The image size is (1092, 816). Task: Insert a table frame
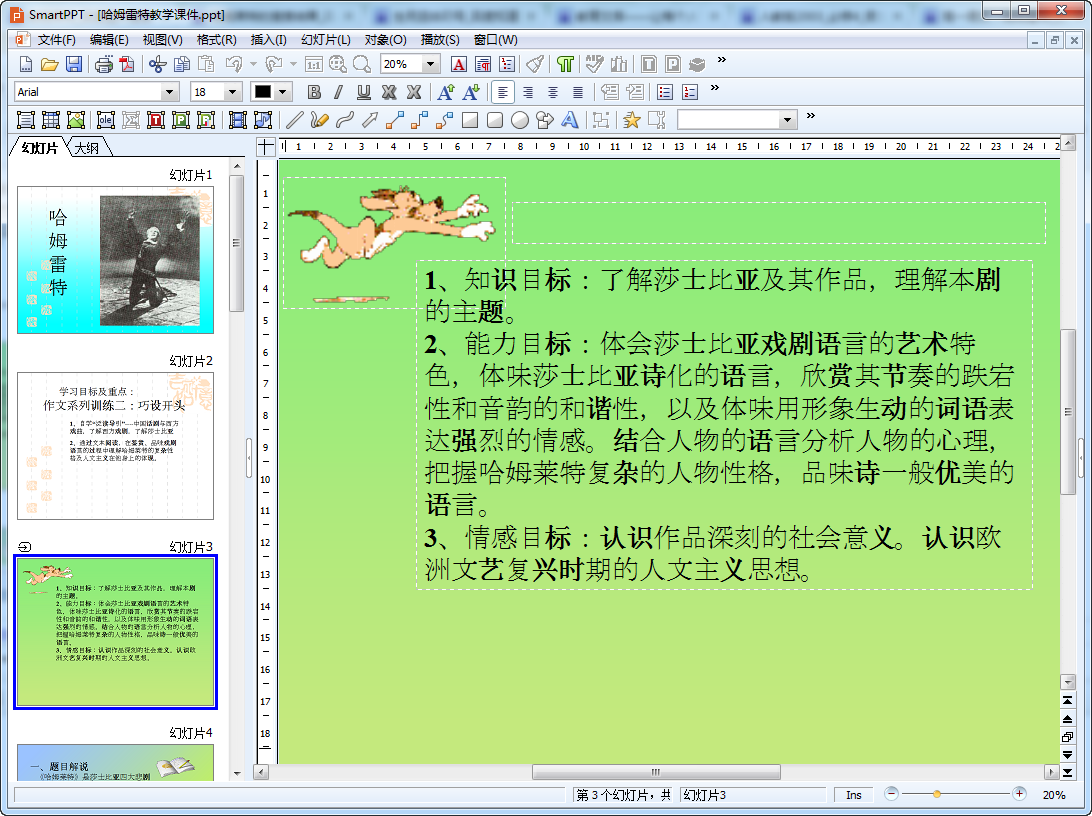click(51, 120)
